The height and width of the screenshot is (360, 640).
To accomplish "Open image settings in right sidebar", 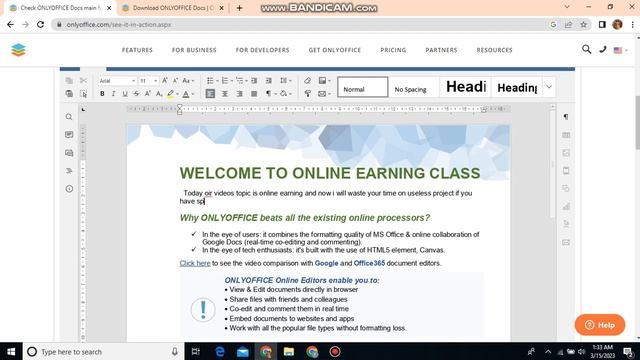I will click(566, 153).
